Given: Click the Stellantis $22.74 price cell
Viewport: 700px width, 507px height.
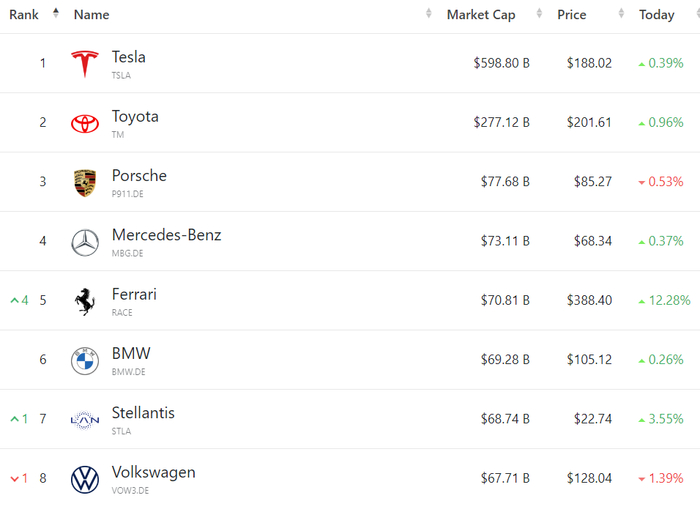Looking at the screenshot, I should coord(593,420).
